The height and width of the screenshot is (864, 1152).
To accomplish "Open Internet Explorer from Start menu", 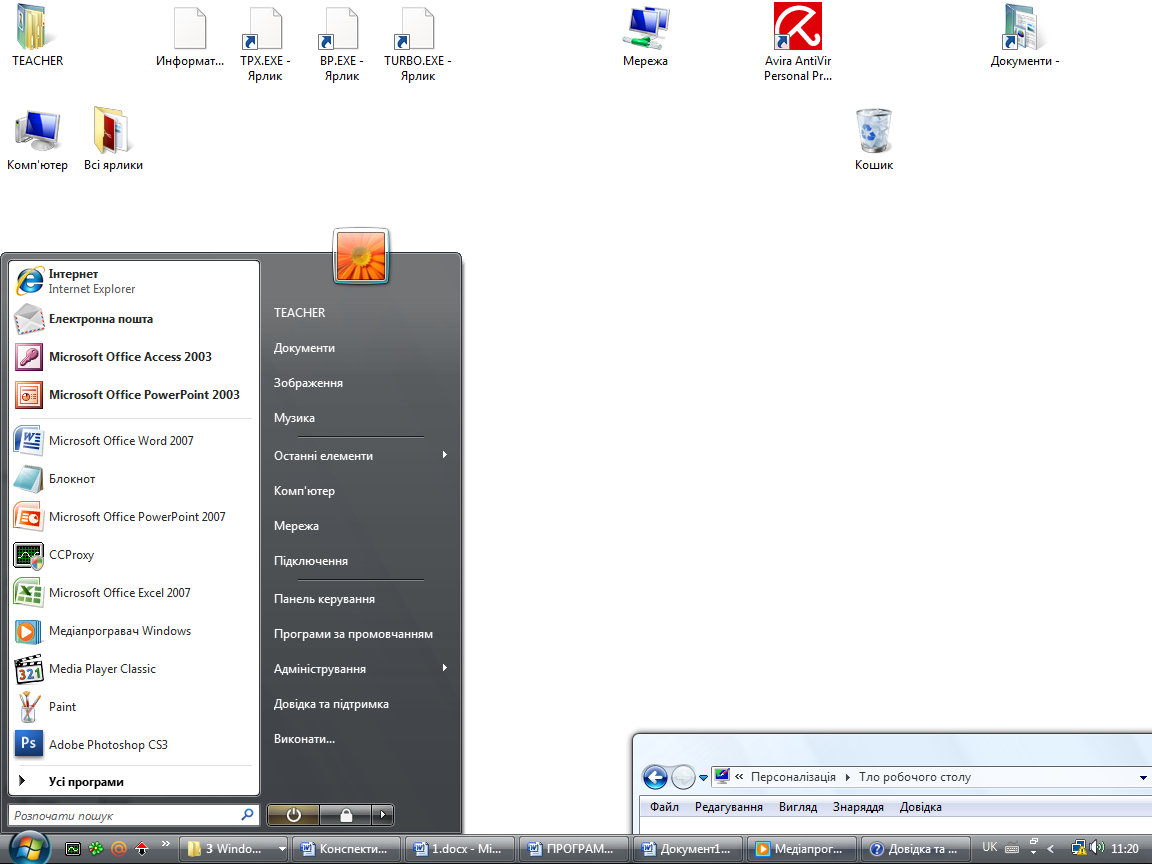I will [x=134, y=281].
